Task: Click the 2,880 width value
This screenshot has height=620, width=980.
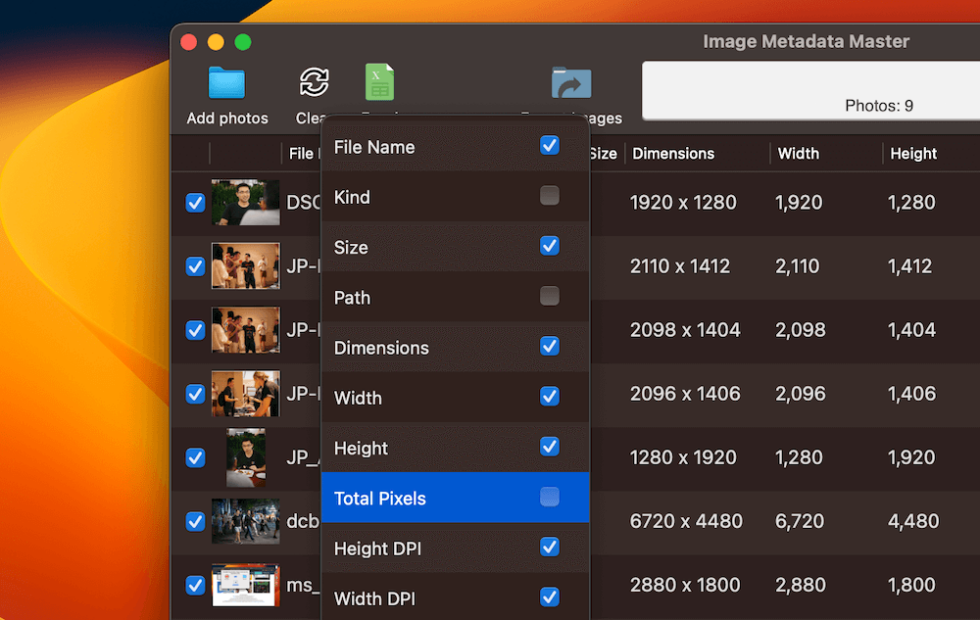Action: coord(801,585)
